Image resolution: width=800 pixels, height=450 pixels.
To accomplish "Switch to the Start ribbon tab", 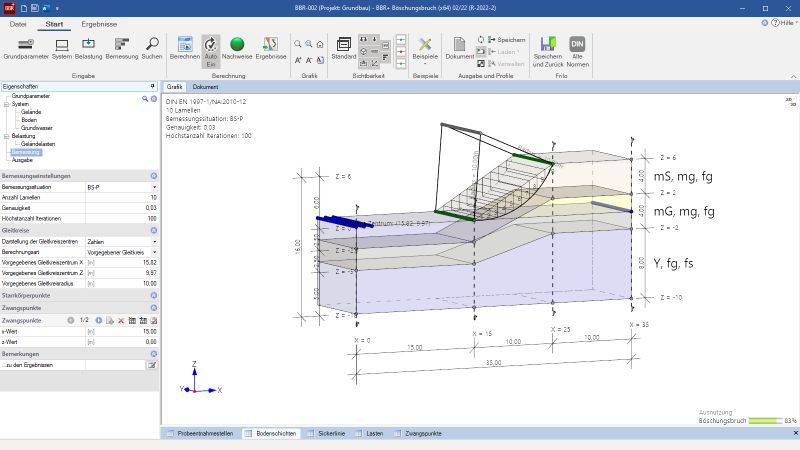I will [x=54, y=24].
